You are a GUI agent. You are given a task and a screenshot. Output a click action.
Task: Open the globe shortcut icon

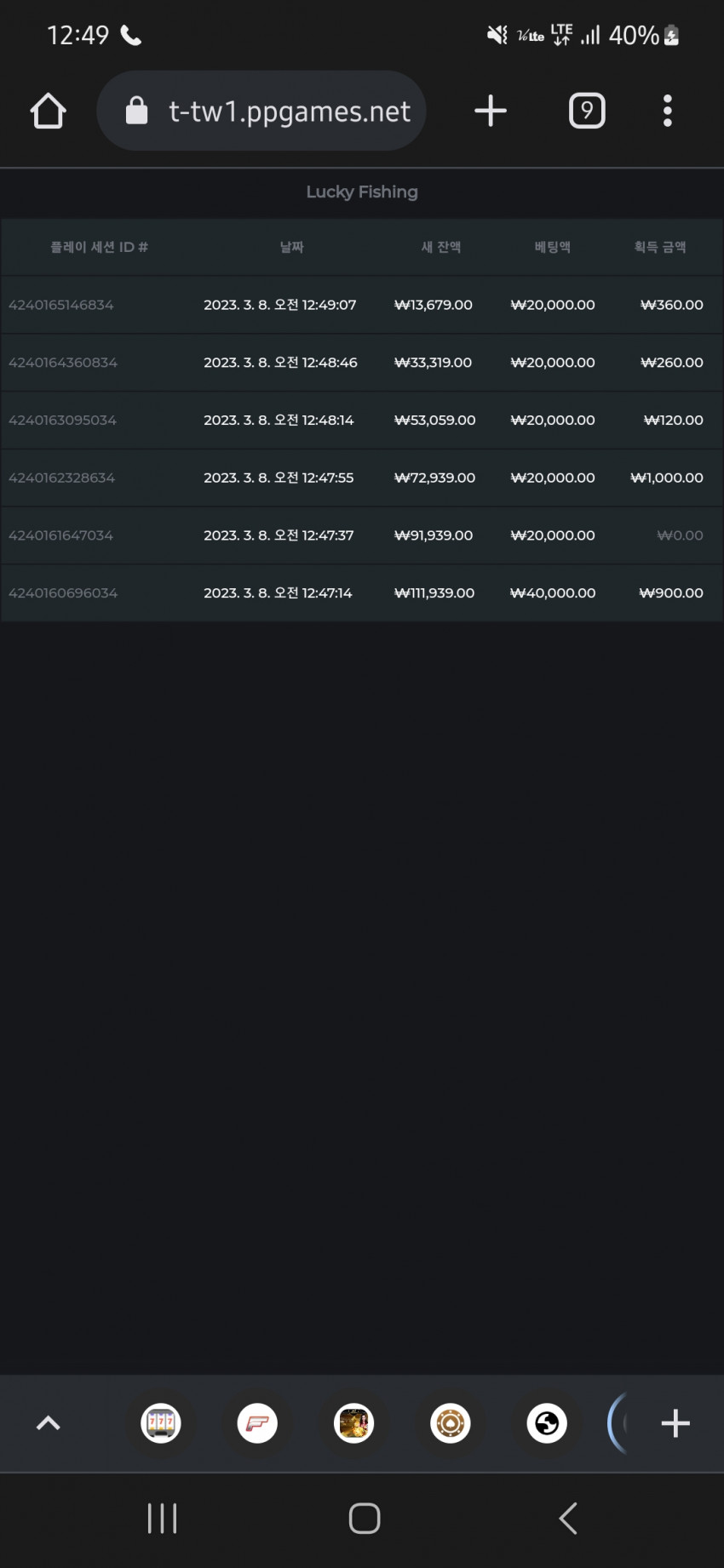coord(547,1423)
